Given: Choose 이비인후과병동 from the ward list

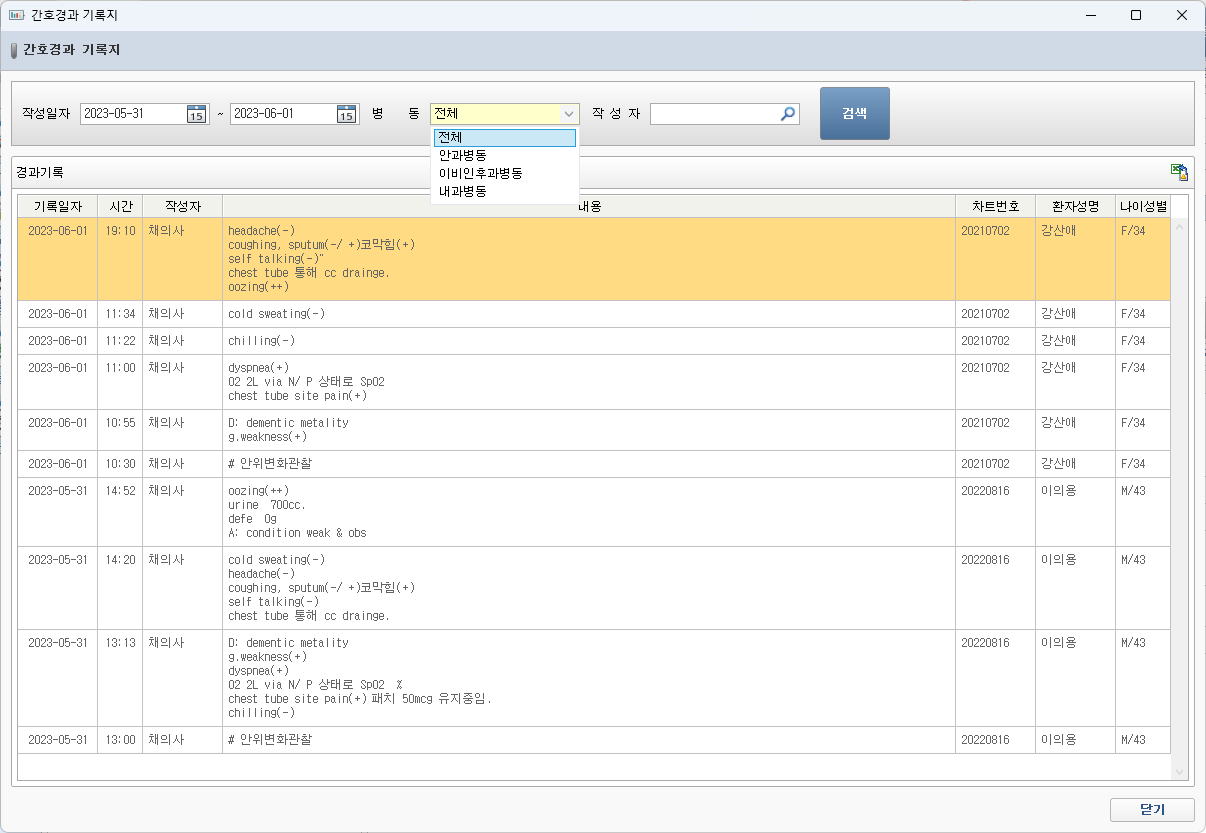Looking at the screenshot, I should point(480,173).
